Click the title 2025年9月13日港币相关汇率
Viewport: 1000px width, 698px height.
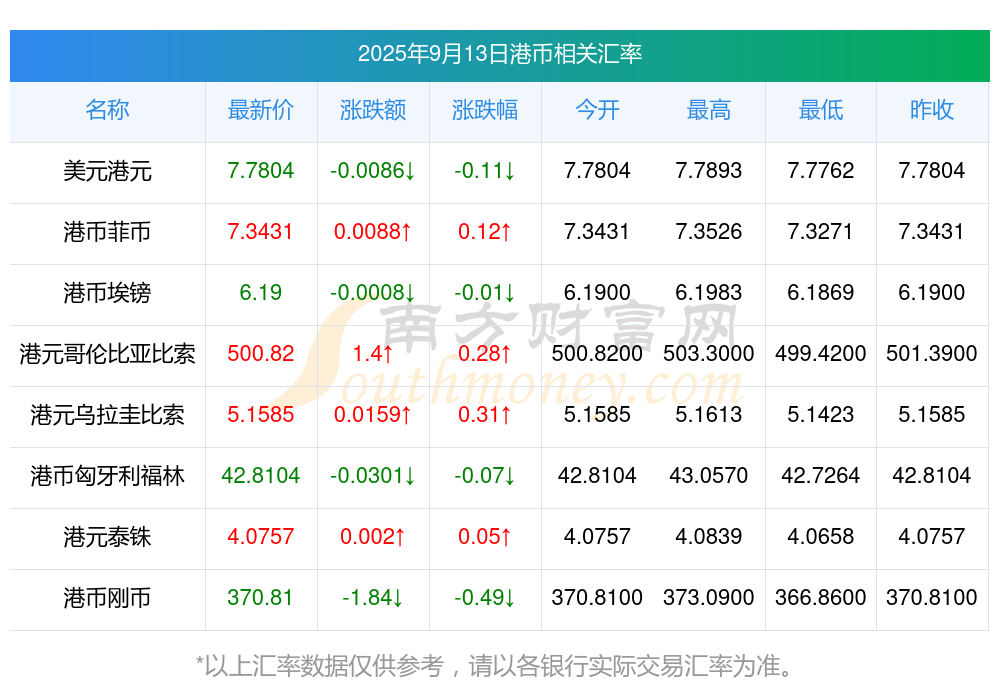point(499,54)
